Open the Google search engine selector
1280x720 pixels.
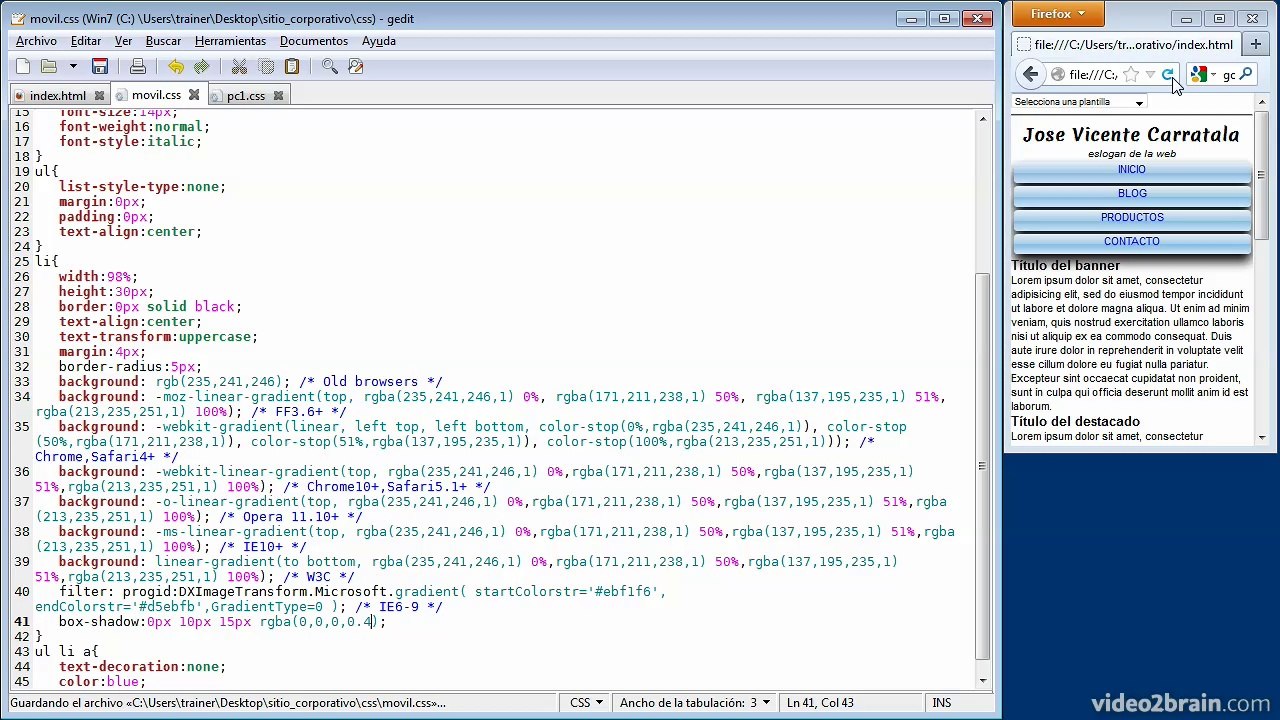1202,75
